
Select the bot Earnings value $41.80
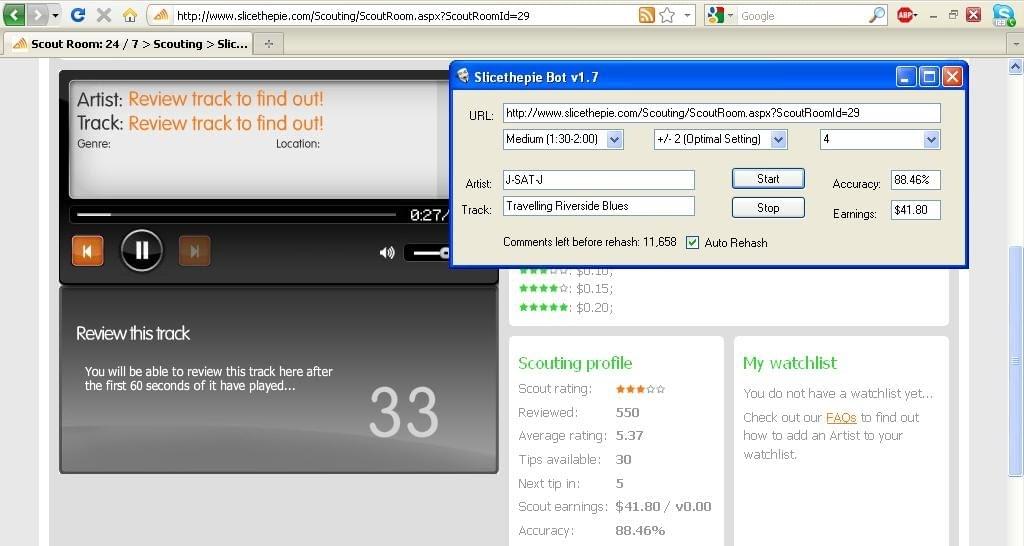pos(916,210)
